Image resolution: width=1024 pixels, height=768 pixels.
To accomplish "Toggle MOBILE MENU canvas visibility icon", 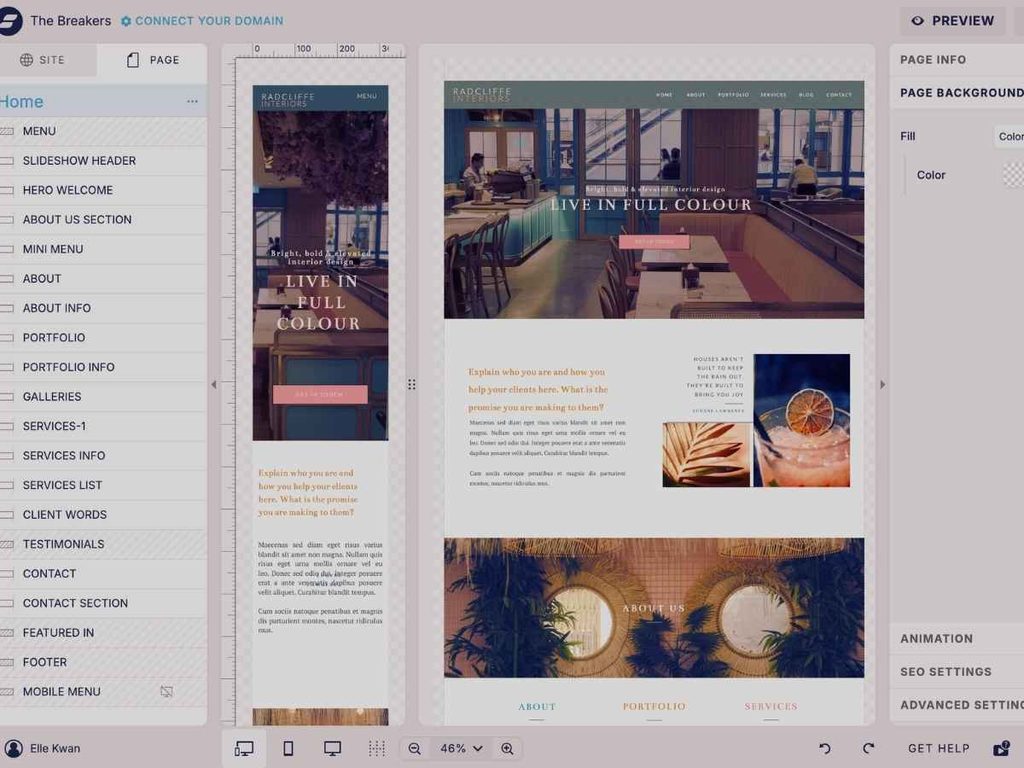I will coord(167,692).
